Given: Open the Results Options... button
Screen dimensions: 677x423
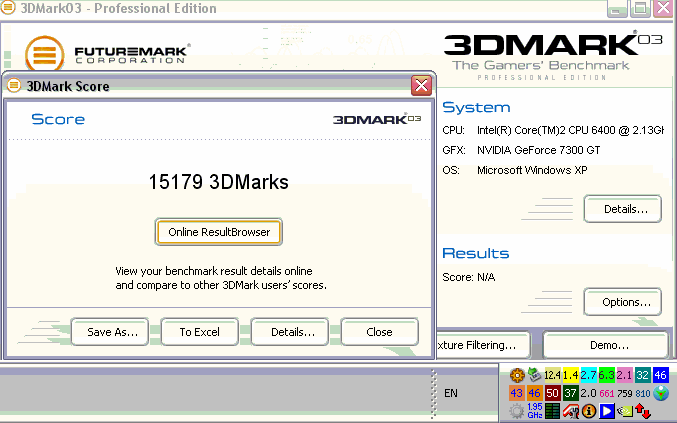Looking at the screenshot, I should tap(622, 302).
